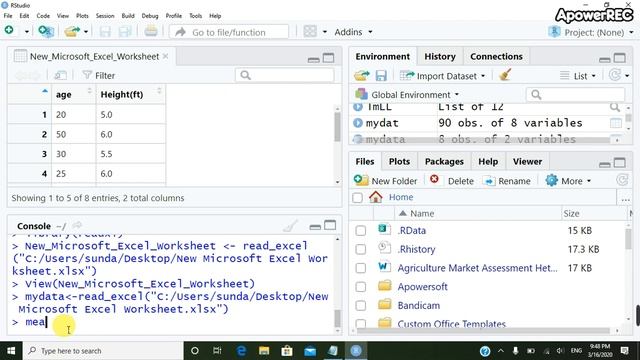Open the panes layout dropdown arrow

click(325, 32)
